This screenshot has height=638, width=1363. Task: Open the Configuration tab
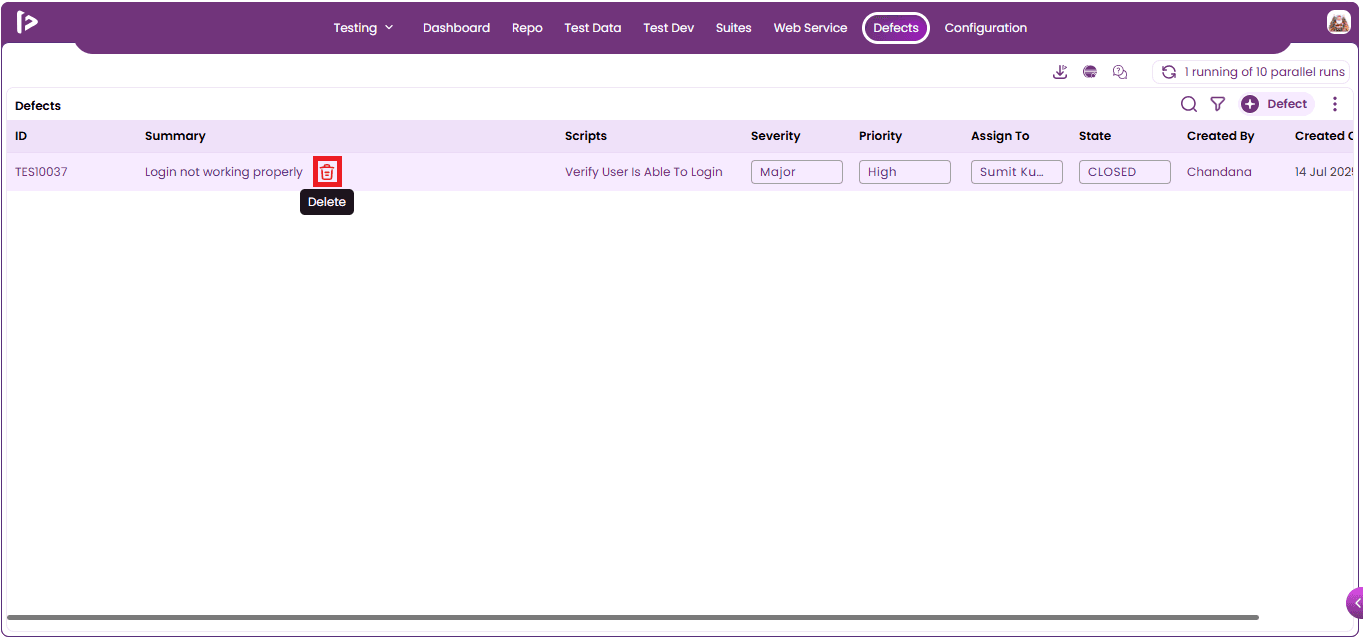(986, 28)
